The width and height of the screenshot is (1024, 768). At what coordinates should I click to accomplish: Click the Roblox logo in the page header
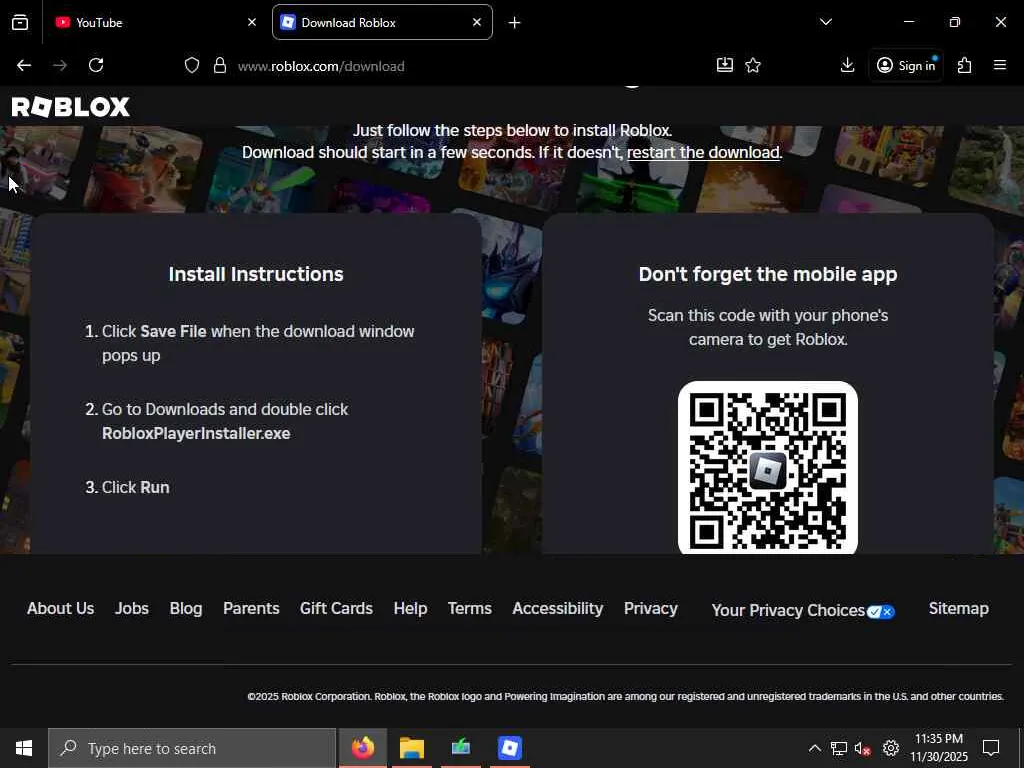click(71, 107)
